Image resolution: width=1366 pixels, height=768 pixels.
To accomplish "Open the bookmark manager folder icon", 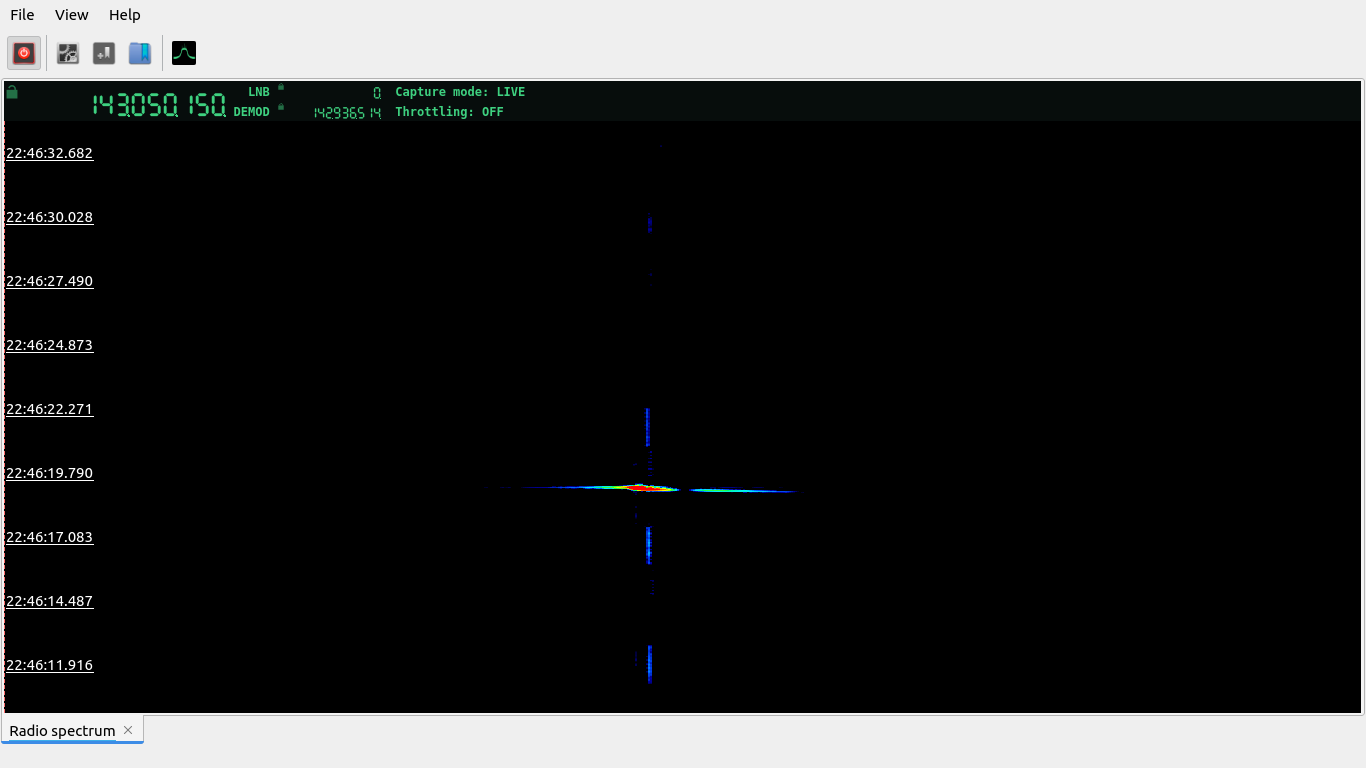I will point(140,53).
